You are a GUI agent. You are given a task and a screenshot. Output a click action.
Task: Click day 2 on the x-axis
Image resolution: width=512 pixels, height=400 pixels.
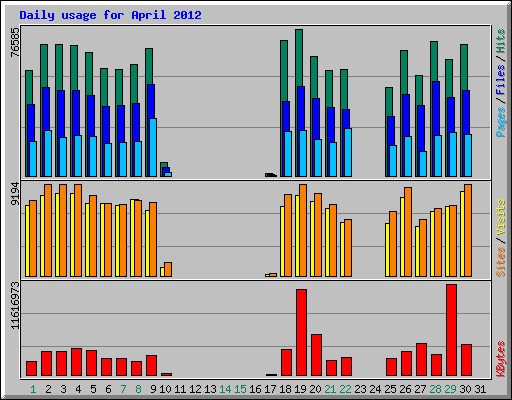click(48, 389)
